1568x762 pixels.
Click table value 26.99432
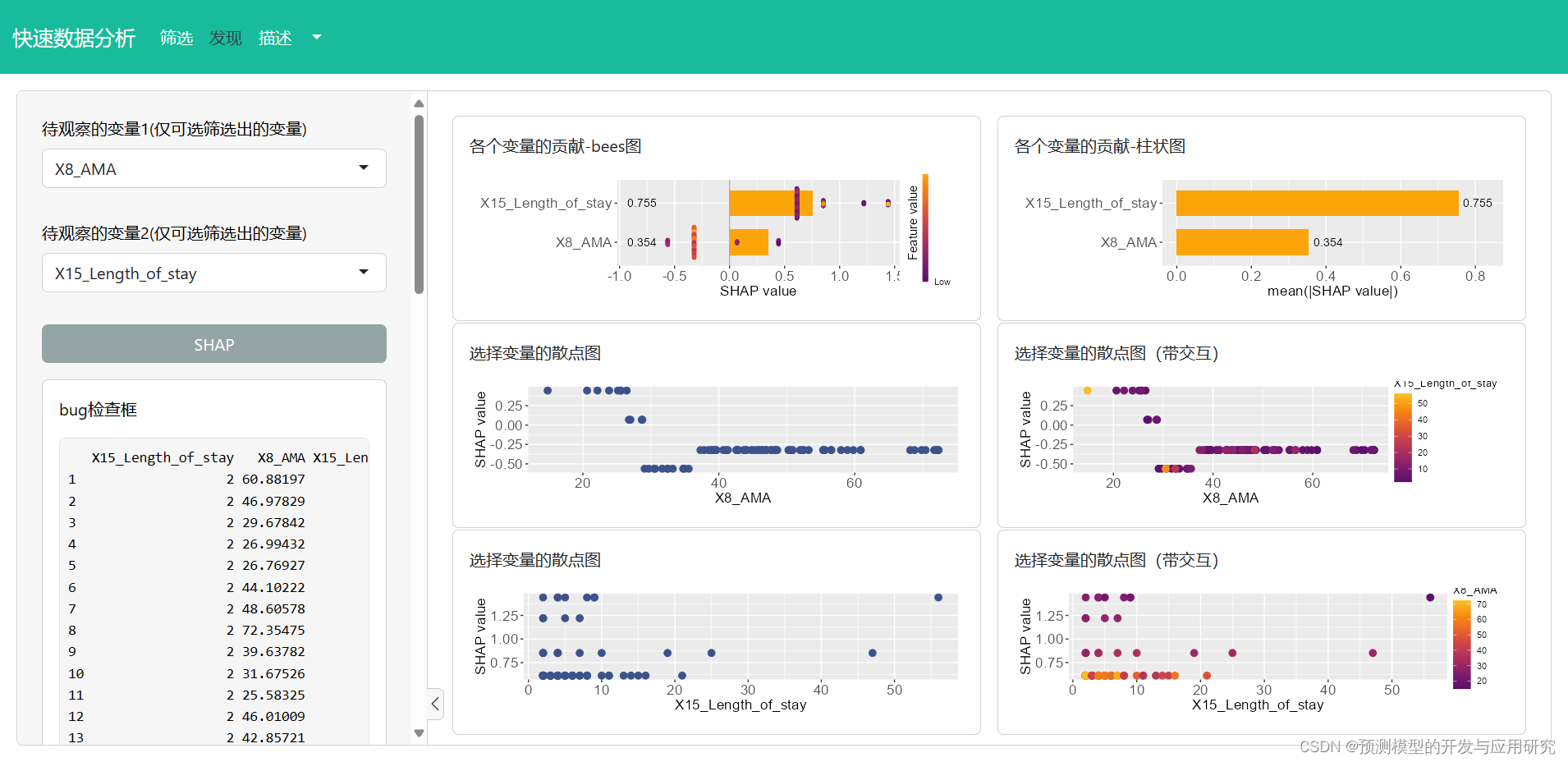(273, 544)
